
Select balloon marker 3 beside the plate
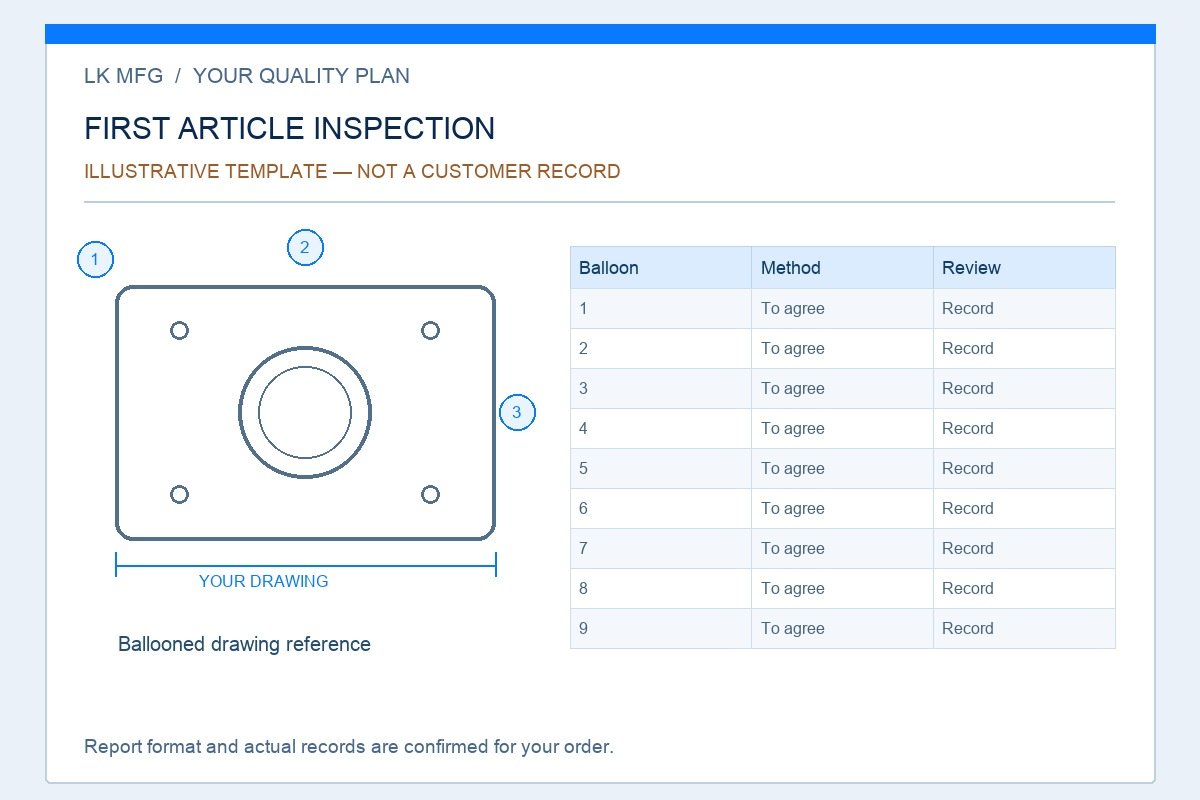pos(517,412)
